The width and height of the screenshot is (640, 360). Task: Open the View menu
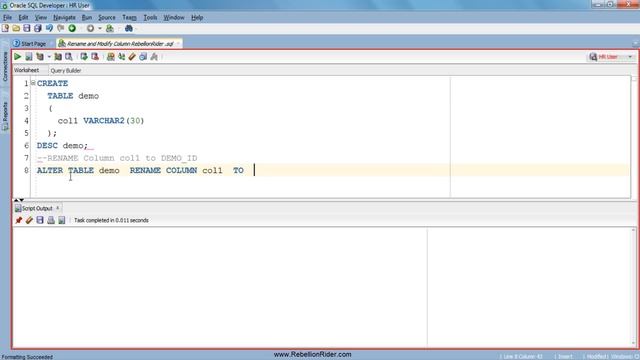[40, 18]
